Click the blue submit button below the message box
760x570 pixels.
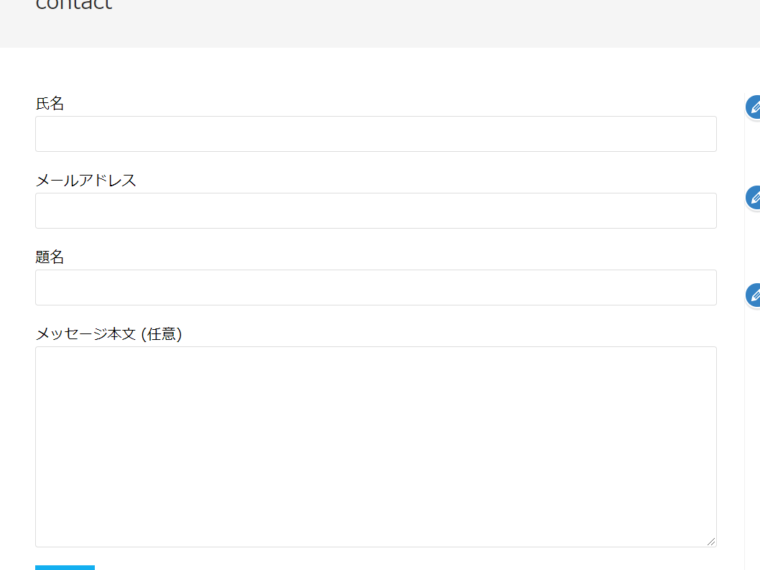pos(65,568)
